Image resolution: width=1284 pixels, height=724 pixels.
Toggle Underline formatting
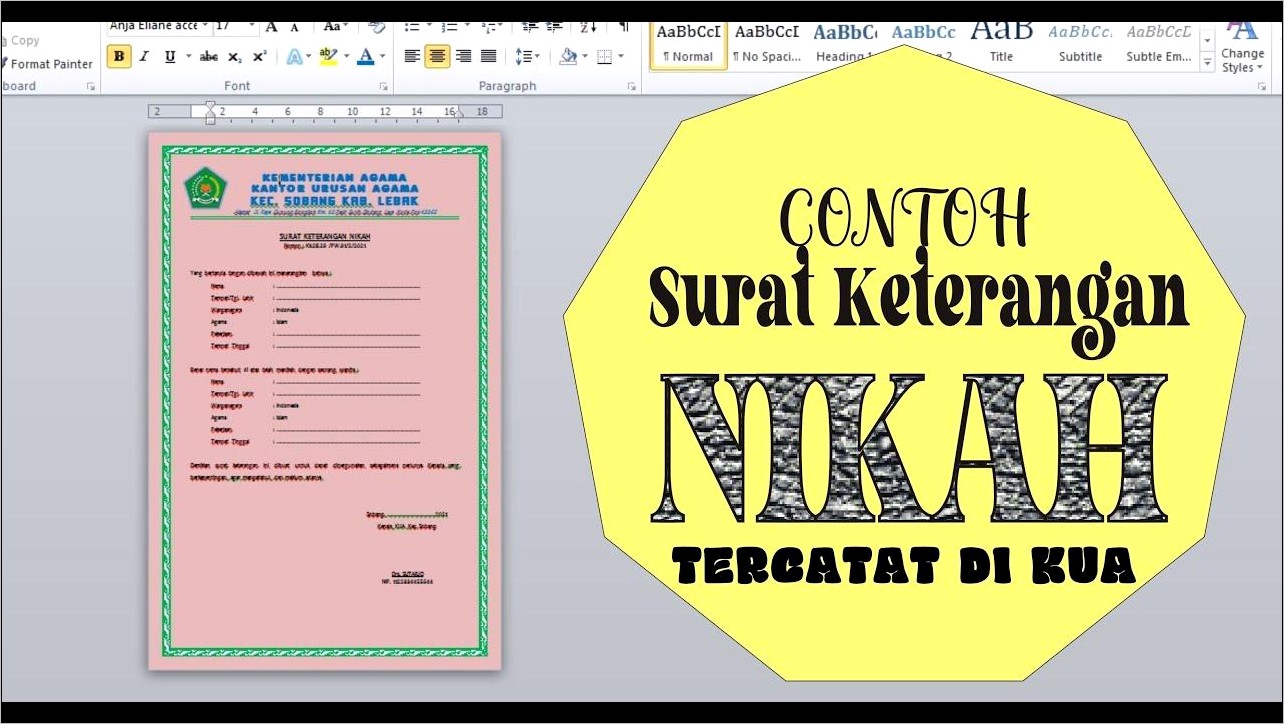coord(169,57)
